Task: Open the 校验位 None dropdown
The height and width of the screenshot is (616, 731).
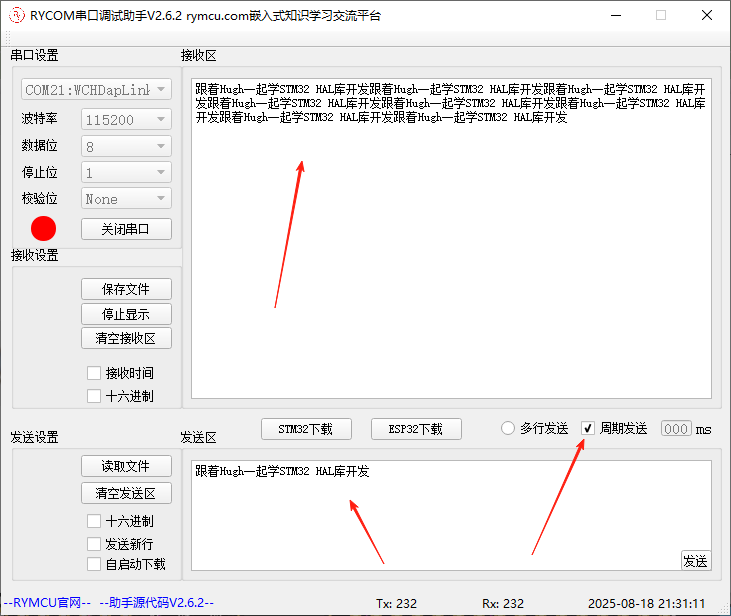Action: point(126,199)
